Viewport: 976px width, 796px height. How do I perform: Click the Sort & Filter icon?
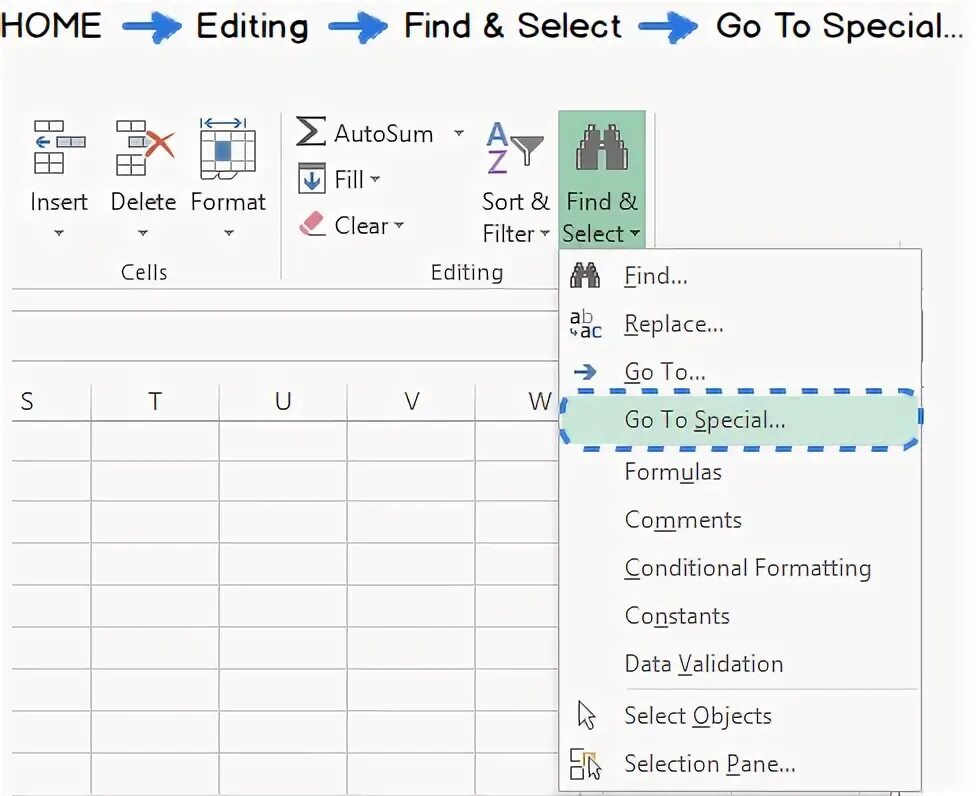pos(514,147)
